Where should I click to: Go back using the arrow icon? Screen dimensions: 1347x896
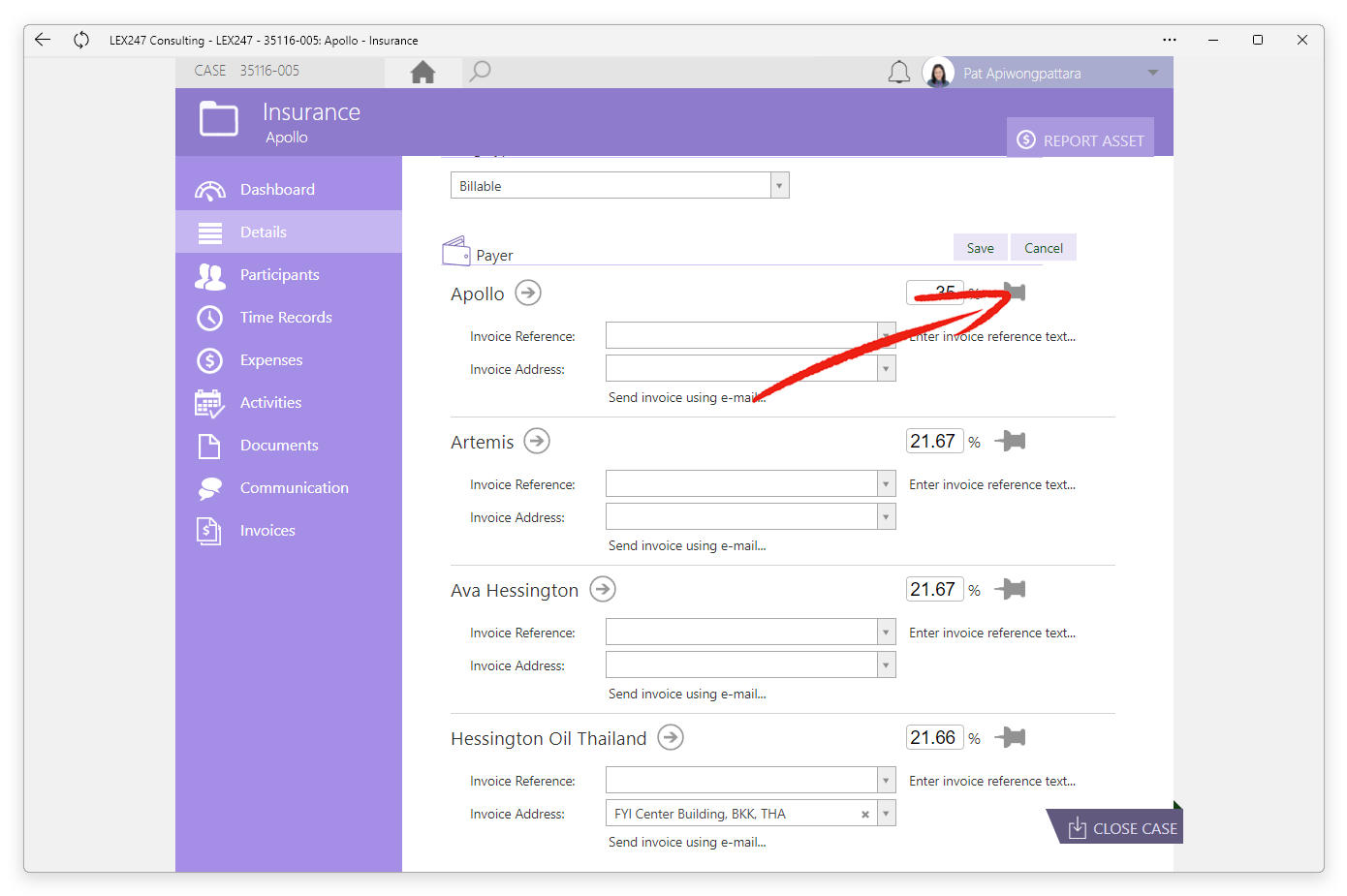click(43, 40)
